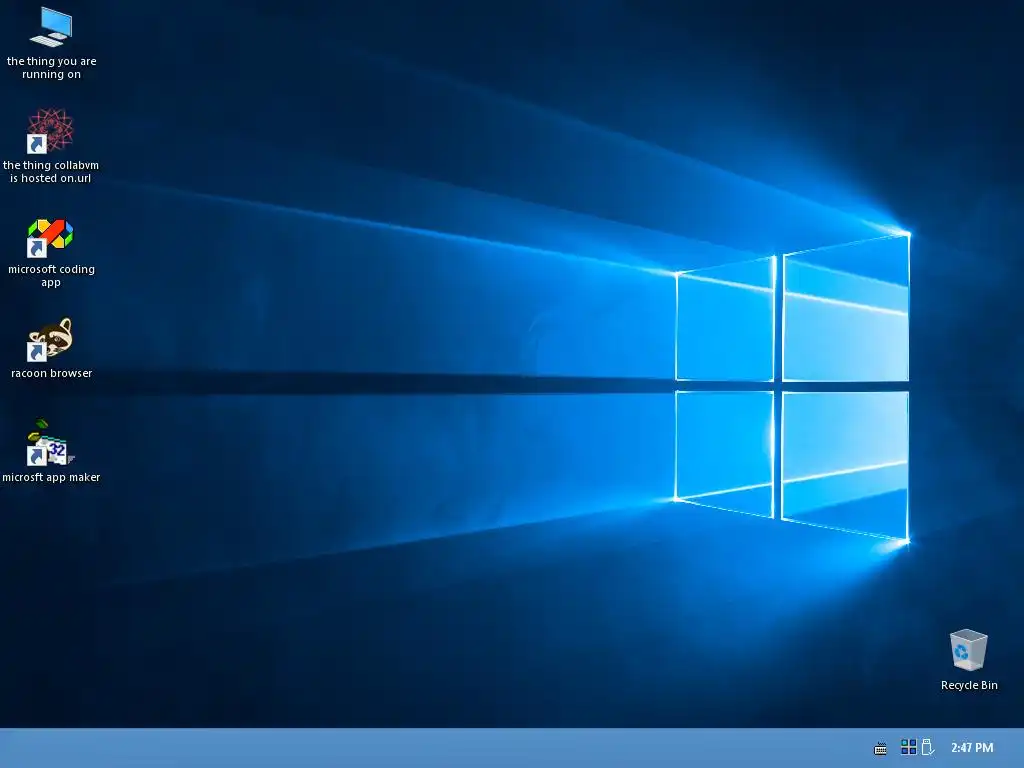Select the 'microsoft coding app' shortcut icon

(x=50, y=238)
